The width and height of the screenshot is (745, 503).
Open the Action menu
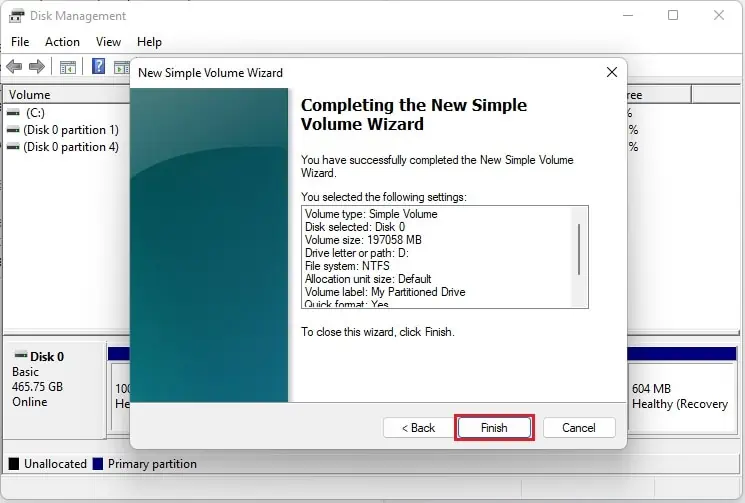pyautogui.click(x=62, y=42)
